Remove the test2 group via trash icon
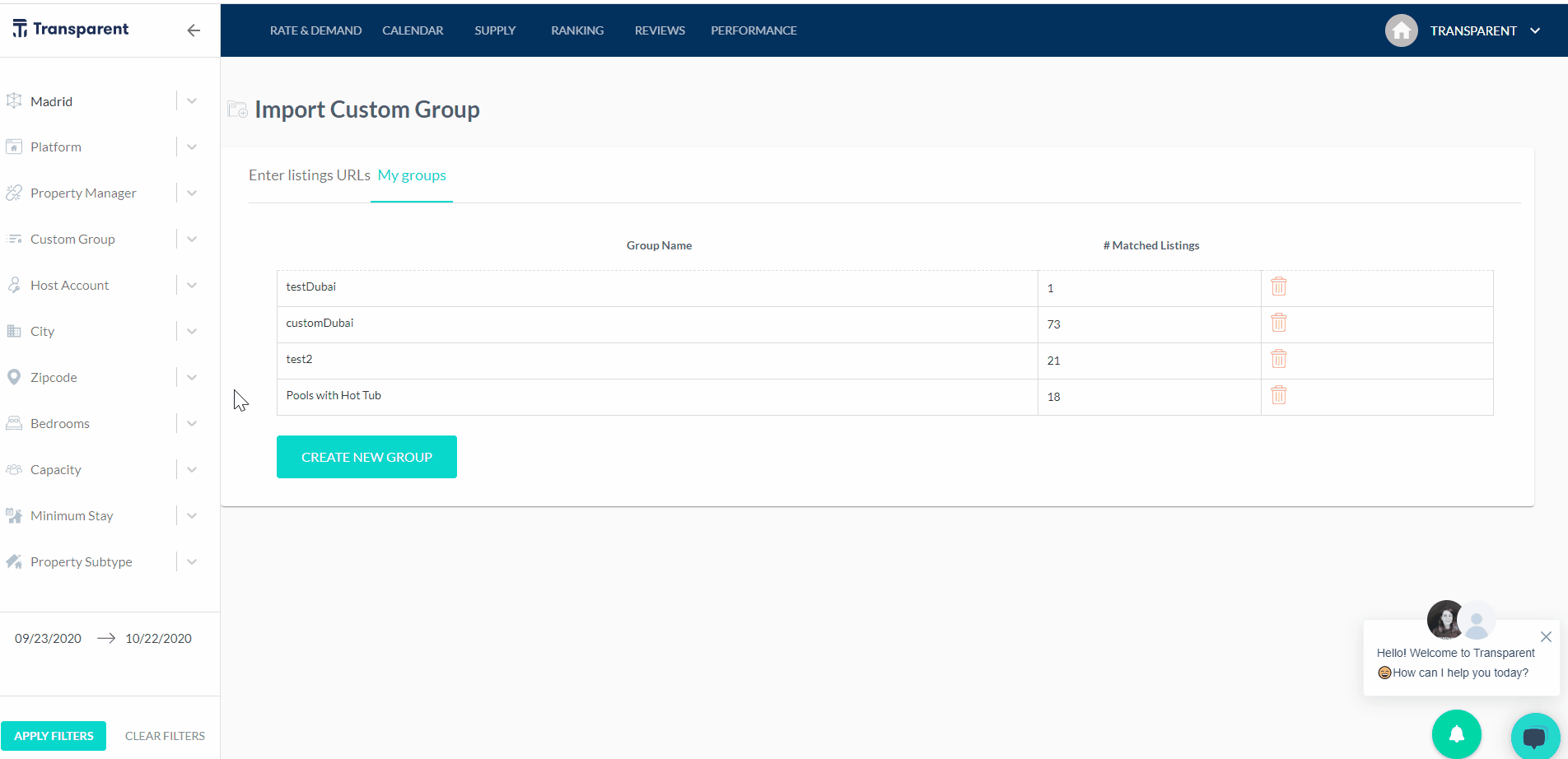 [1278, 359]
